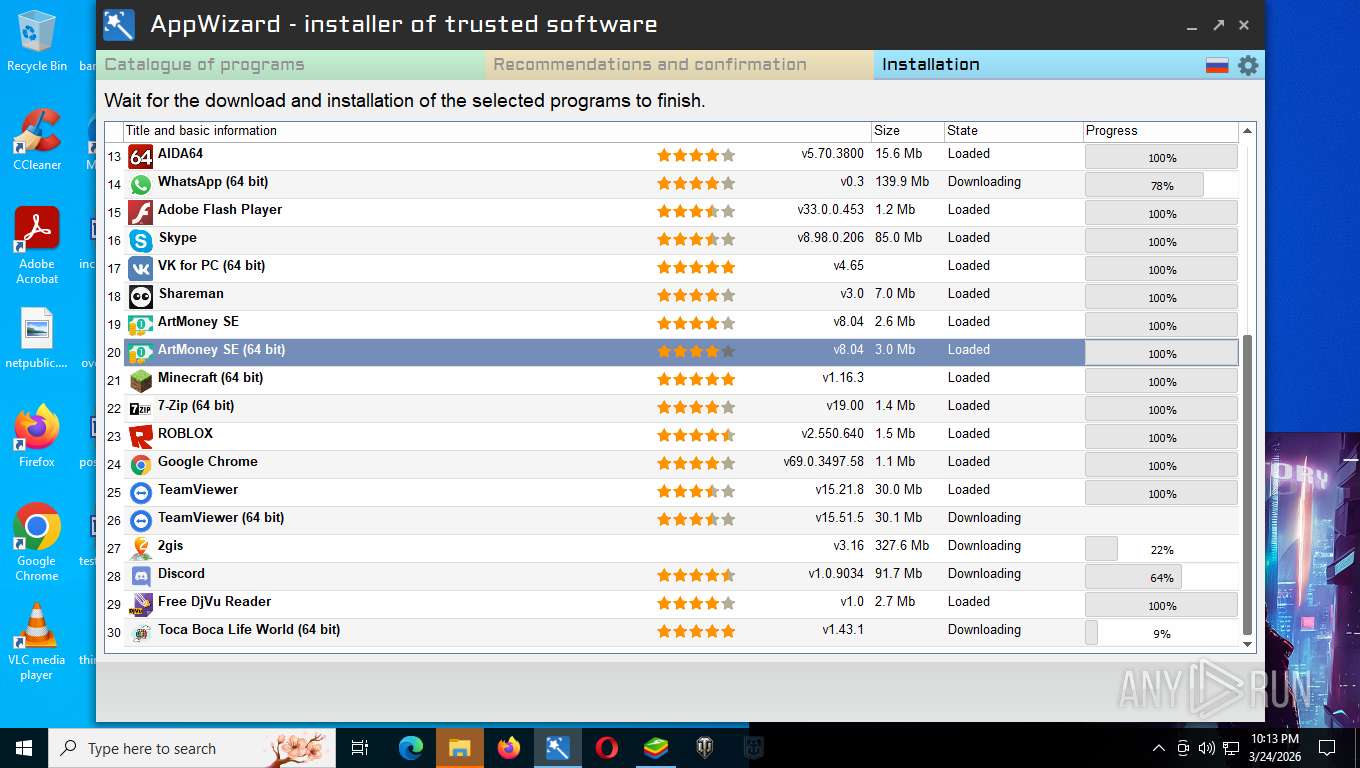Open BlueStacks from the taskbar
This screenshot has width=1360, height=768.
click(655, 747)
